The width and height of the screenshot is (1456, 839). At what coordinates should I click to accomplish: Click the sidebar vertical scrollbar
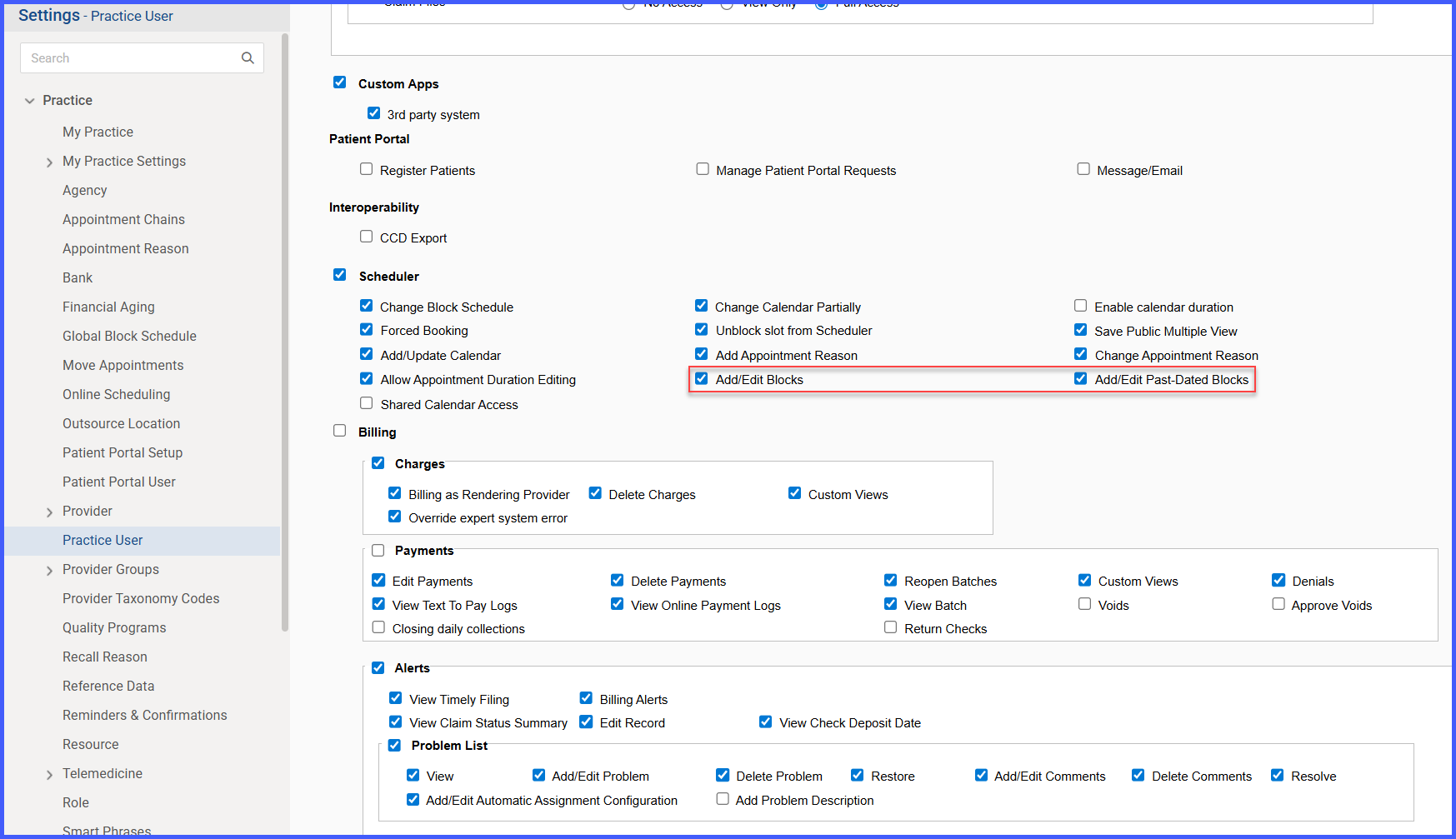pos(285,333)
